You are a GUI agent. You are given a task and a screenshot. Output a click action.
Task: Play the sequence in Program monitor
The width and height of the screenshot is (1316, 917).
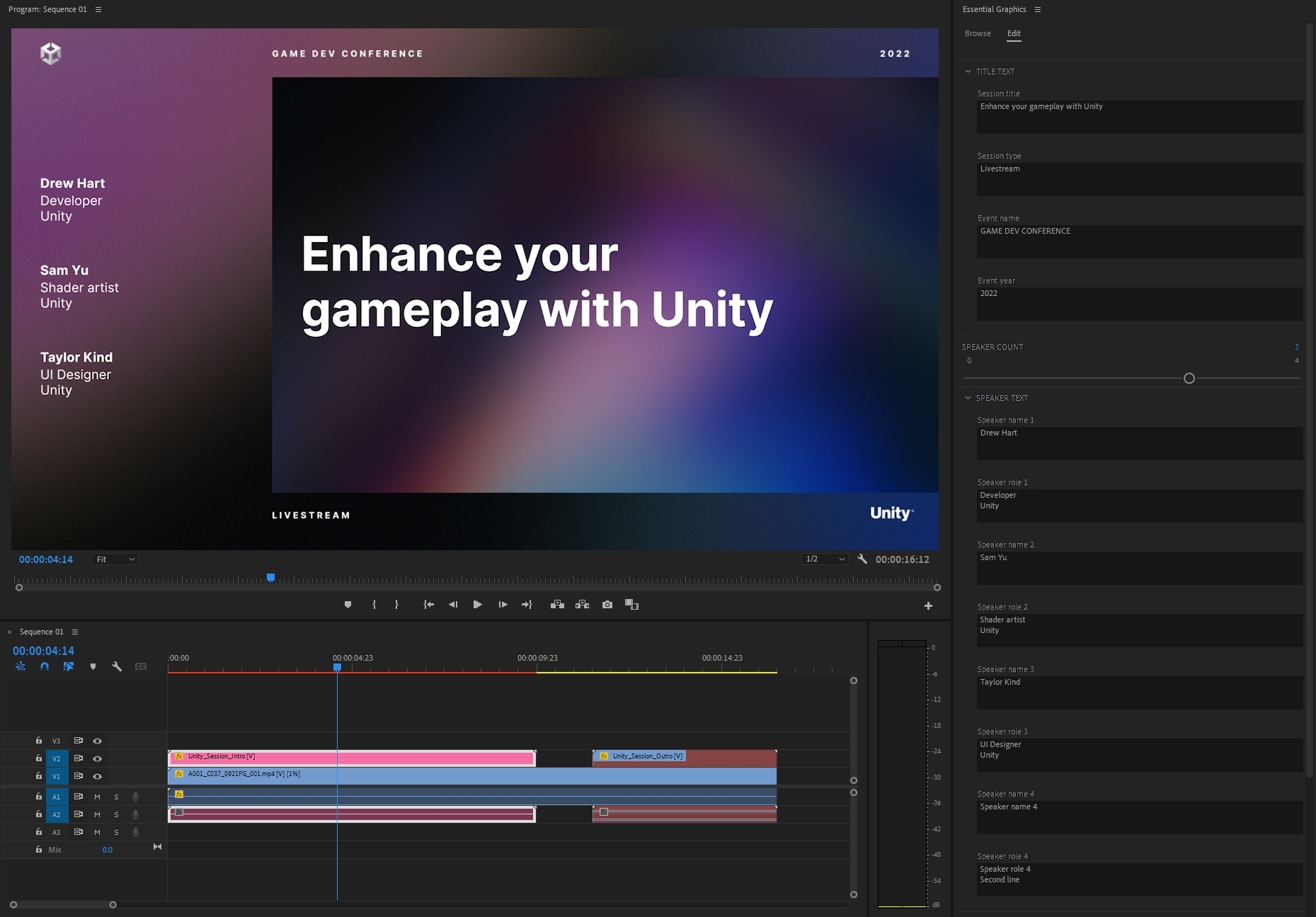point(478,605)
